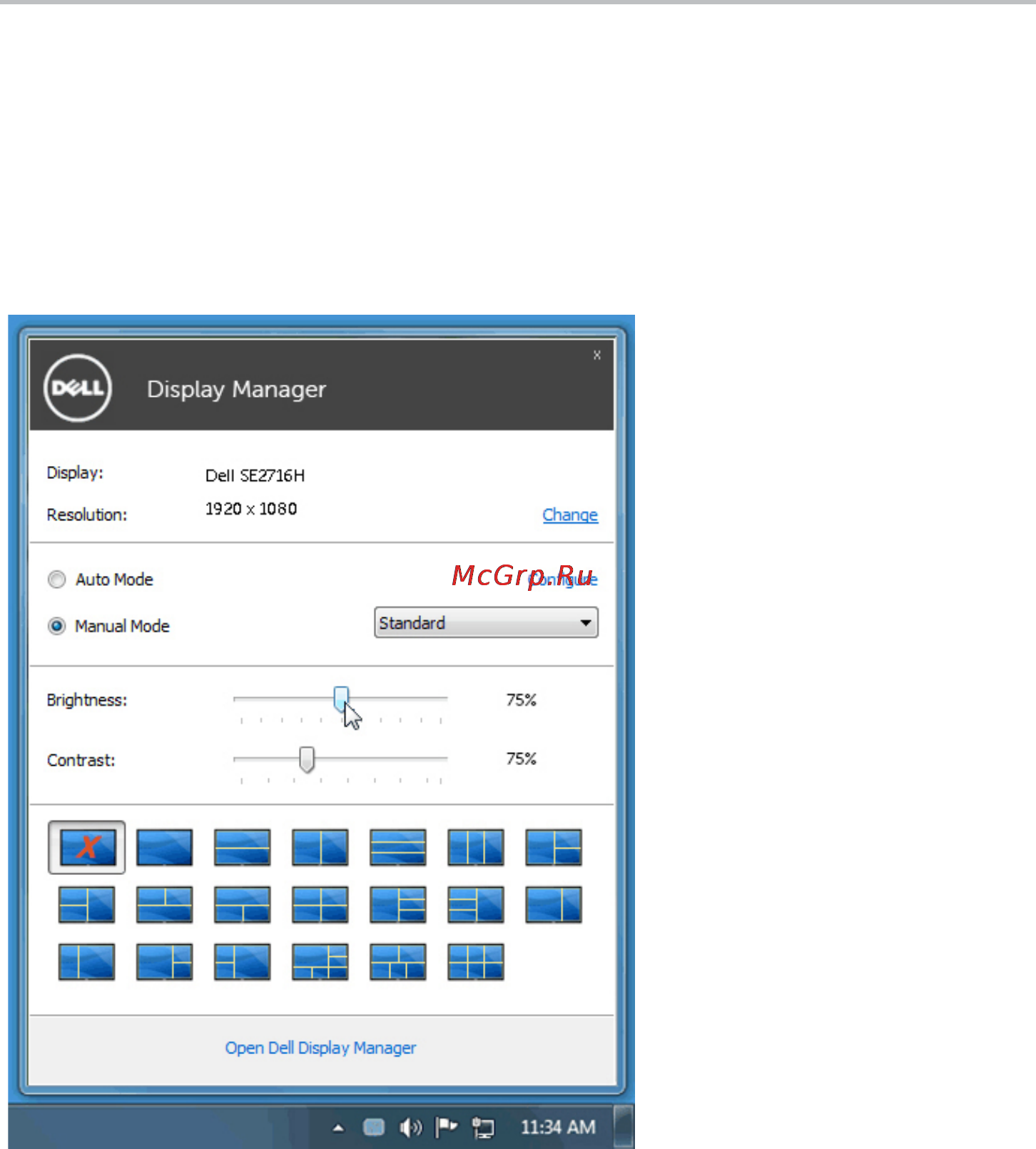Click the Dell SE2716H display name
The height and width of the screenshot is (1149, 1036).
coord(255,475)
